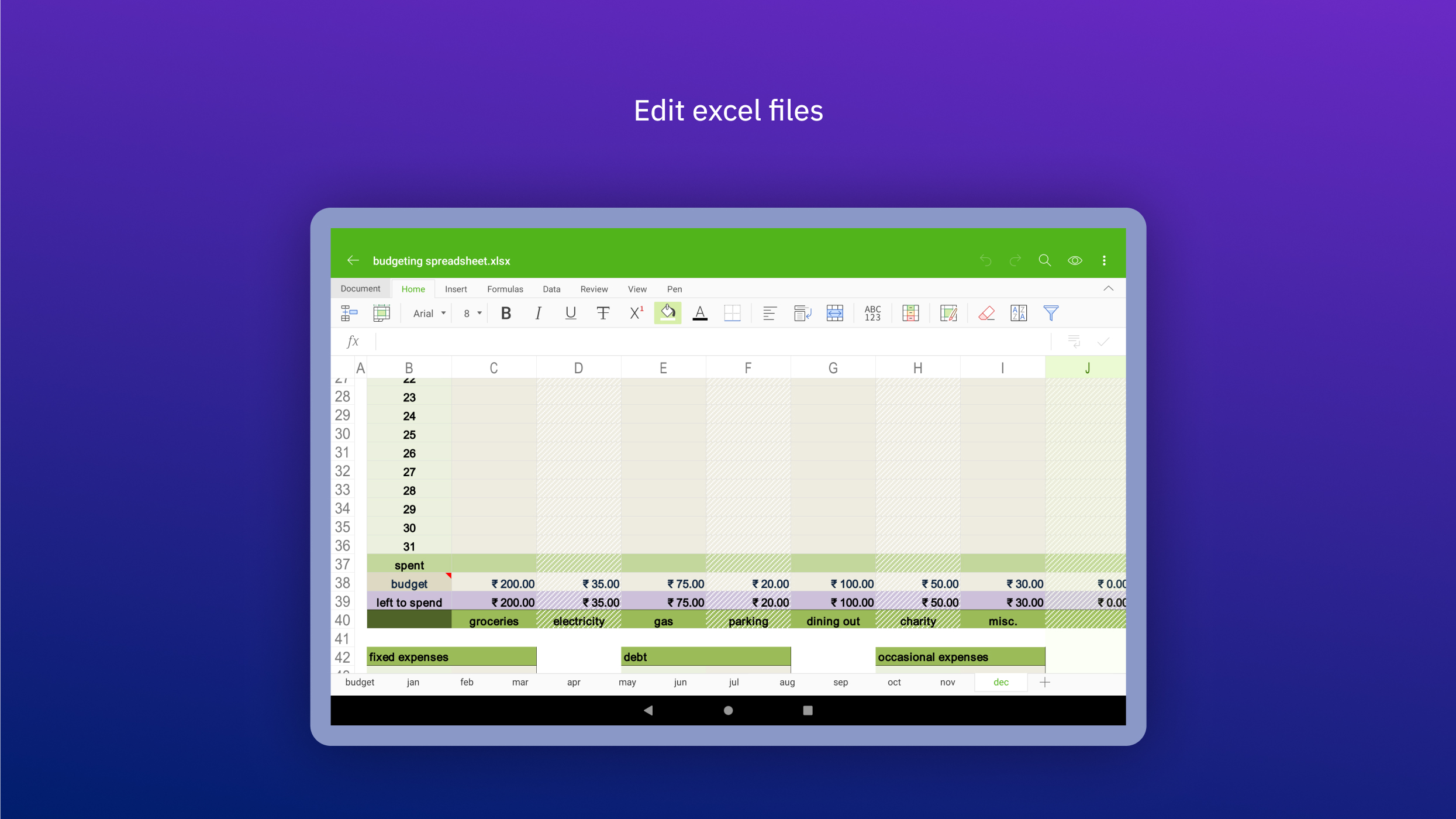The width and height of the screenshot is (1456, 819).
Task: Toggle view mode with the eye icon
Action: [1075, 260]
